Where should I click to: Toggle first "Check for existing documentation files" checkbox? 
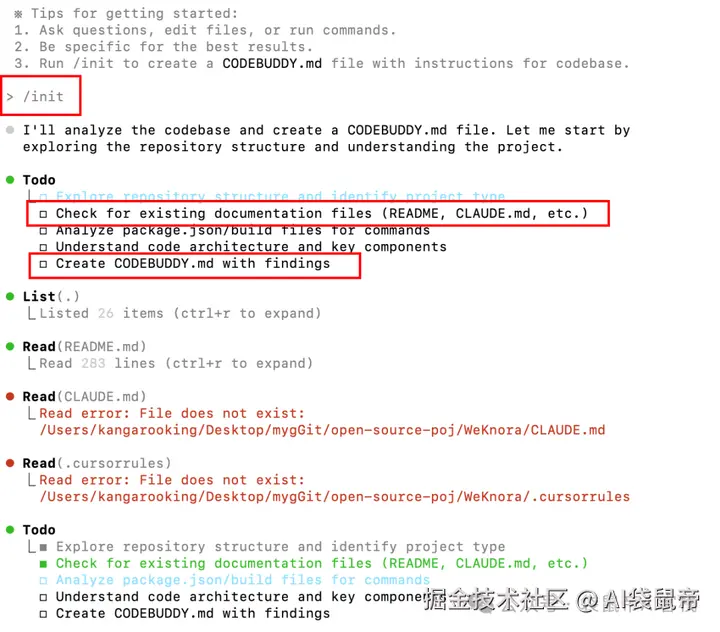[43, 214]
